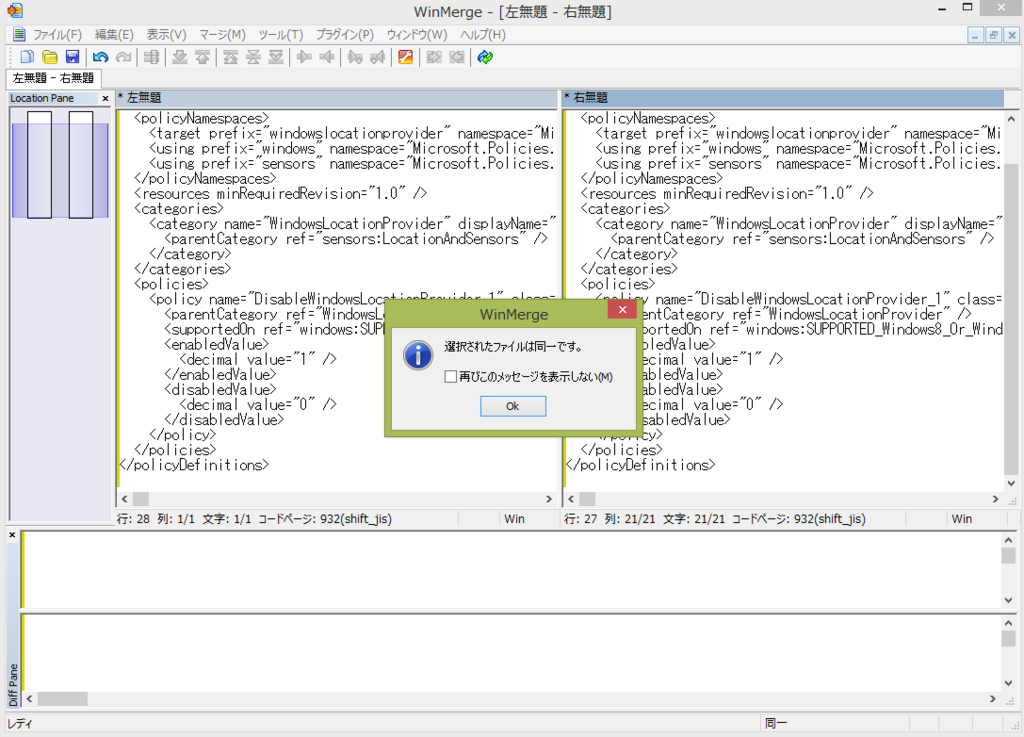Click left status text 行: 28 列: 1/1
Screen dimensions: 1024x737
point(155,519)
